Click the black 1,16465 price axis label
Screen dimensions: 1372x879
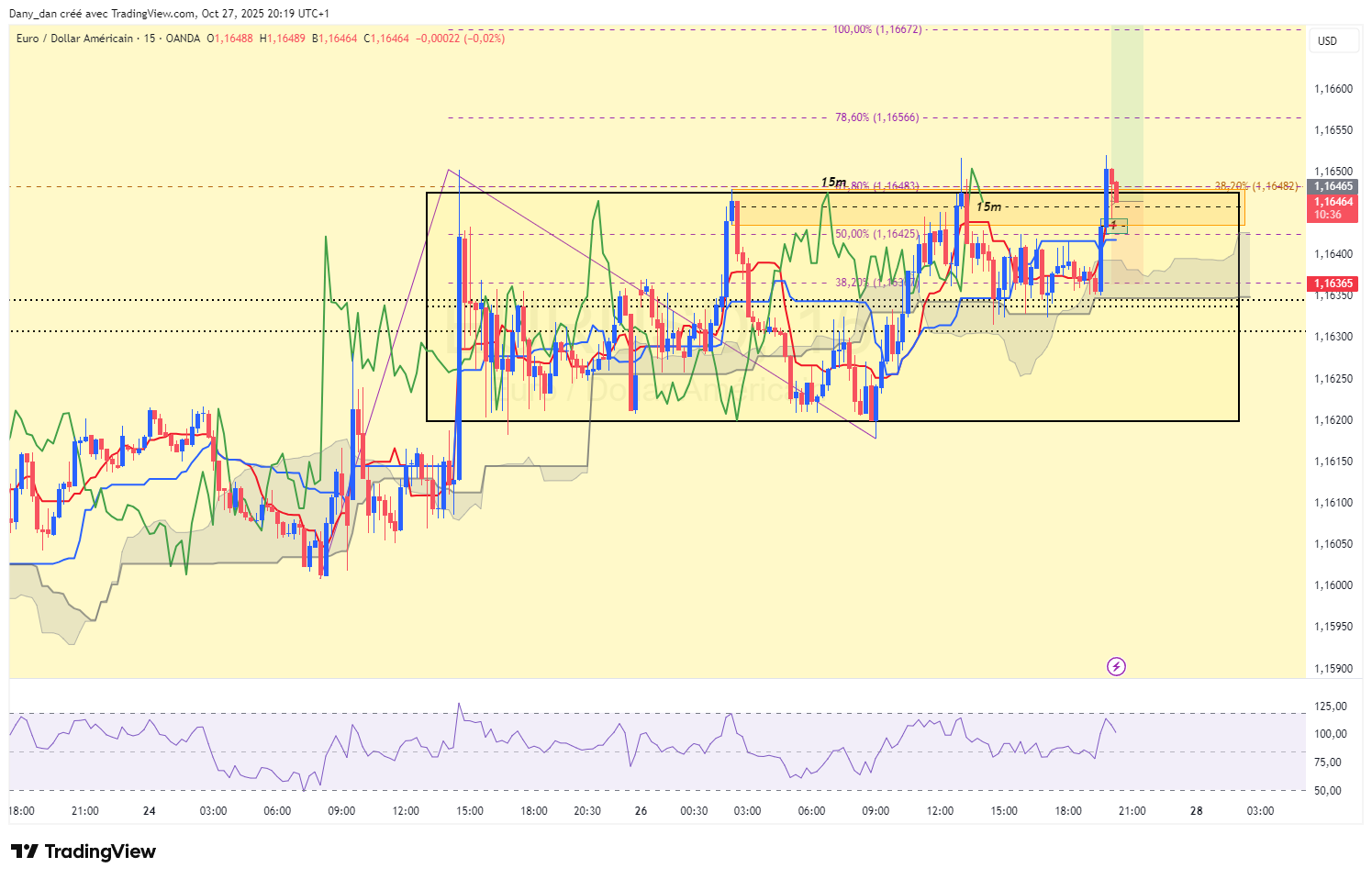[1333, 186]
